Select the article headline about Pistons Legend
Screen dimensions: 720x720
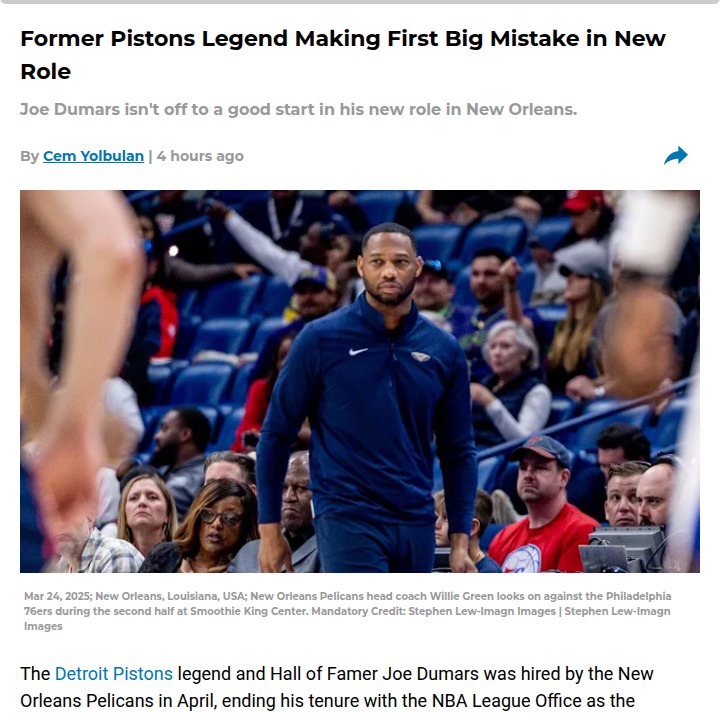(343, 55)
